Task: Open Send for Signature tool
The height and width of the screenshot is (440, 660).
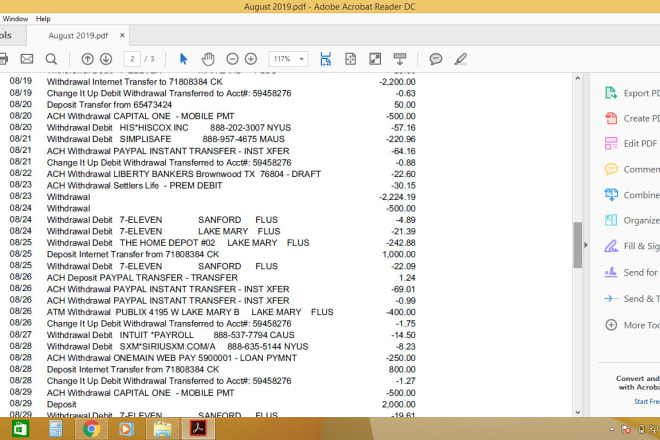Action: pos(631,272)
